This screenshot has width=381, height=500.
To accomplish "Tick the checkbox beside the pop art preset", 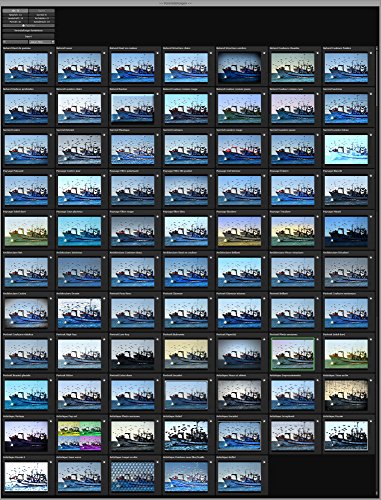I will 104,422.
